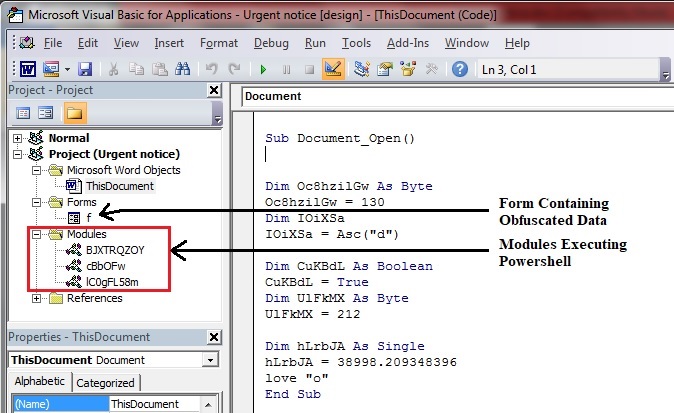Image resolution: width=674 pixels, height=413 pixels.
Task: Open the Debug menu
Action: pyautogui.click(x=270, y=43)
